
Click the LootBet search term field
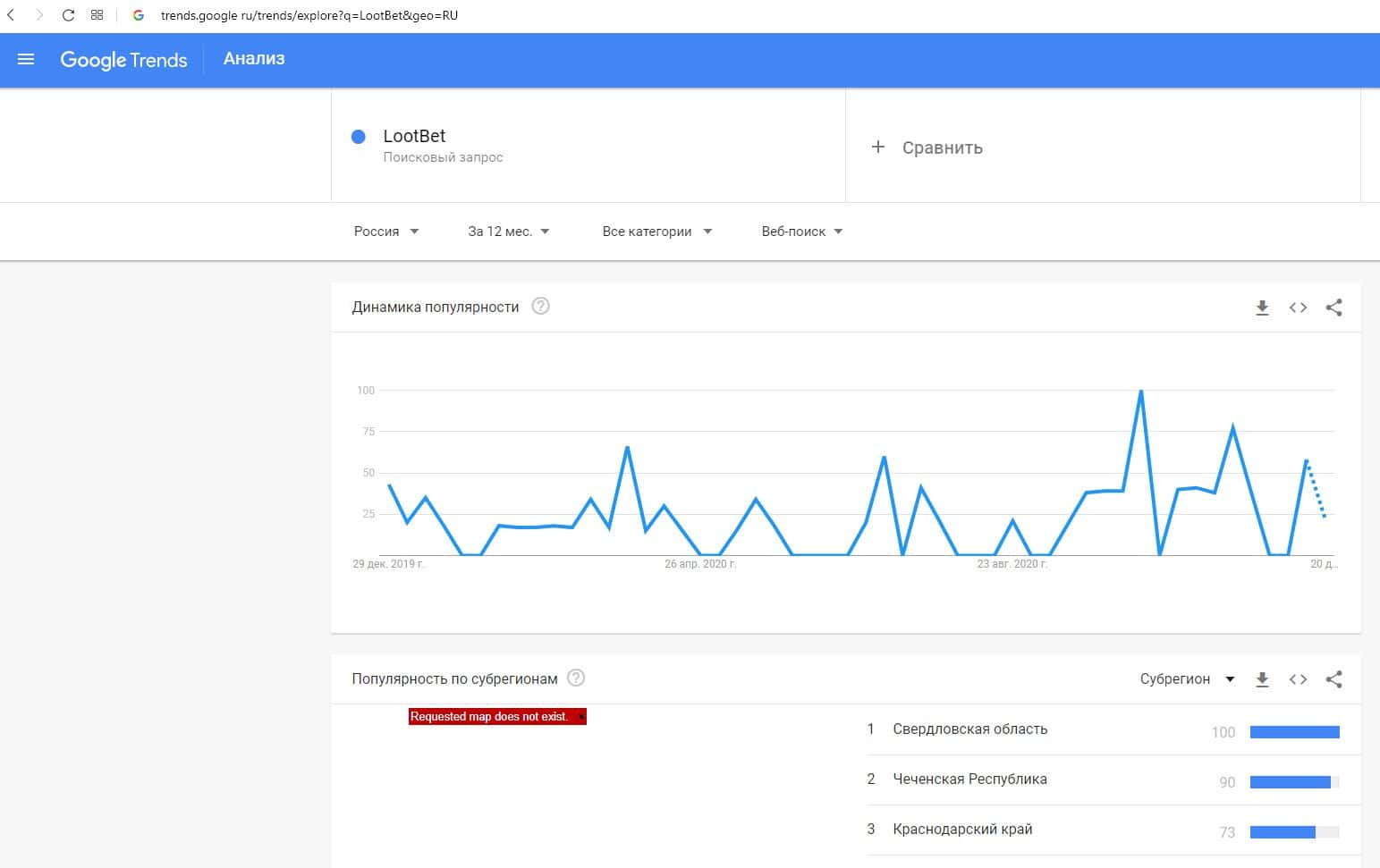click(x=414, y=137)
